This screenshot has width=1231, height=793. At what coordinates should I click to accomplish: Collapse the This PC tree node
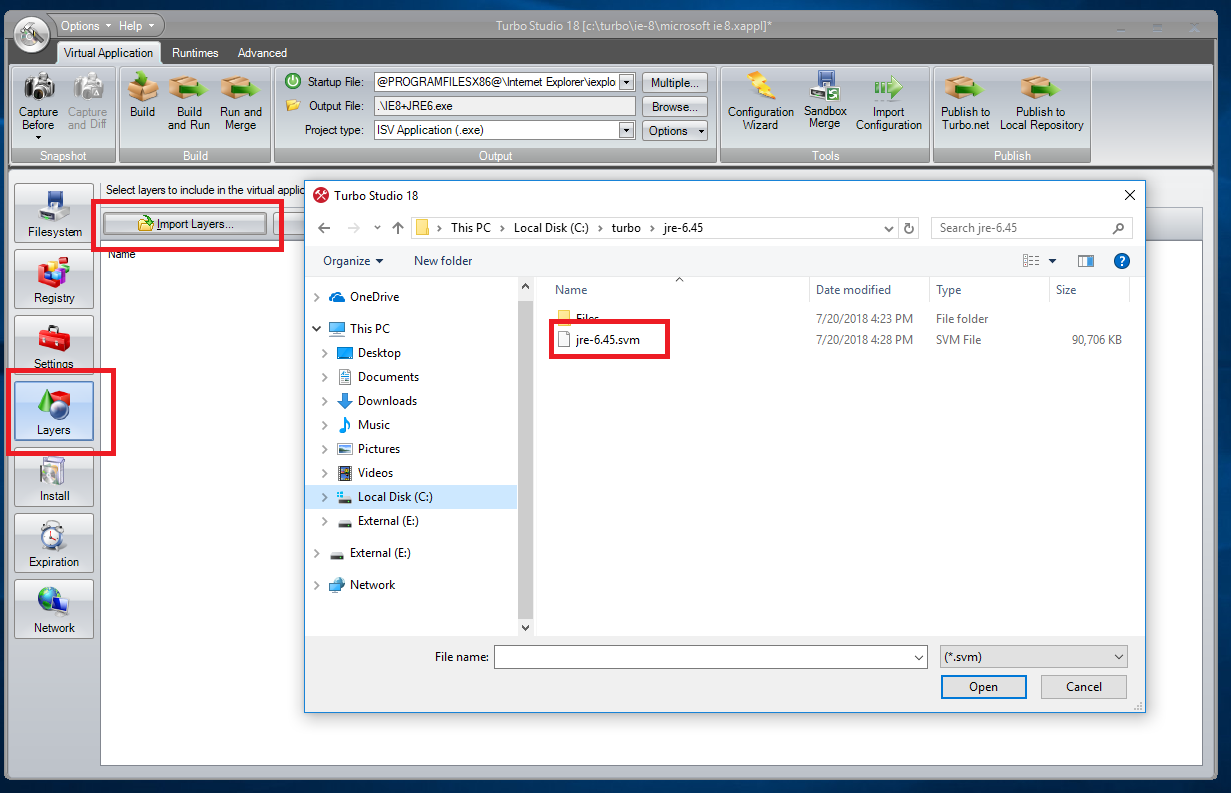pos(317,328)
